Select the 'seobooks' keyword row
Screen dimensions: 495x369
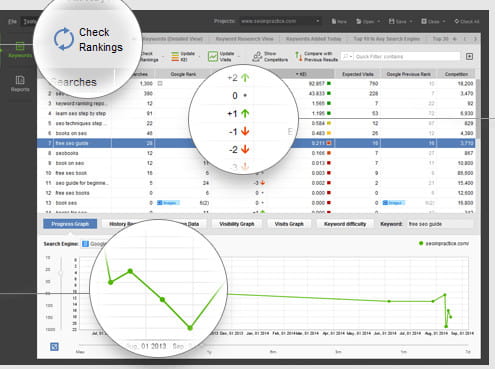tap(256, 153)
